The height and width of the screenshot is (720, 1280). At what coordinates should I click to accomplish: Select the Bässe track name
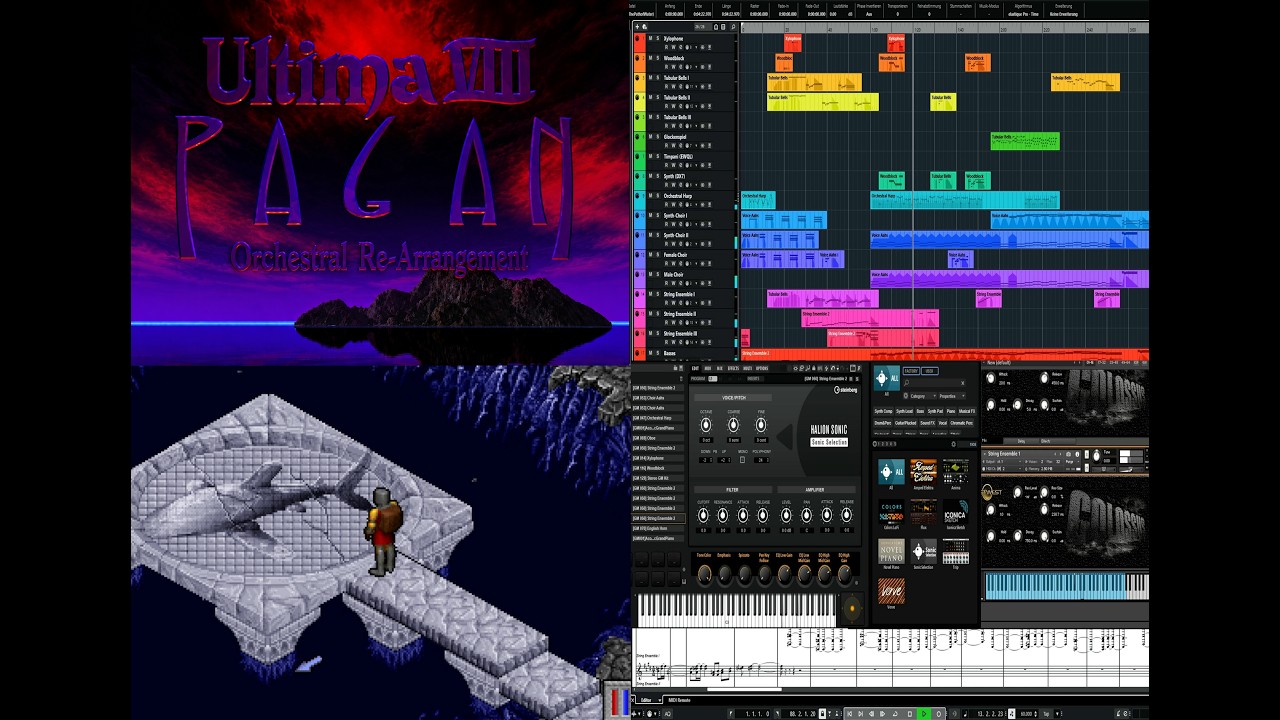669,353
